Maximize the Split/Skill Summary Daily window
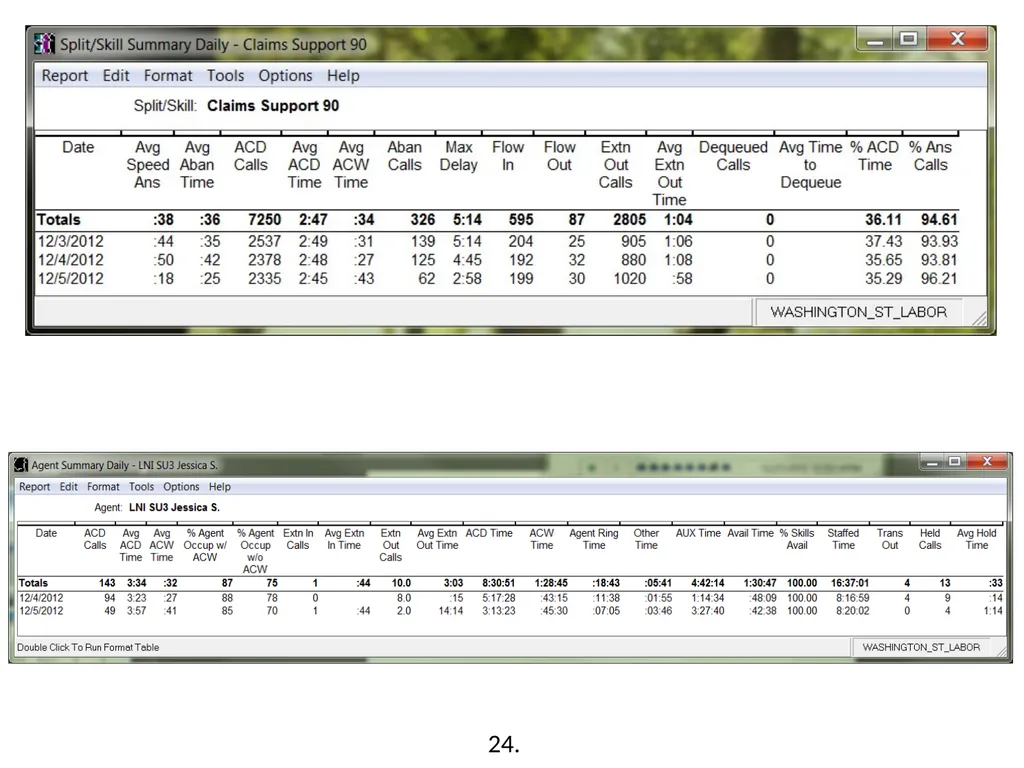 (908, 40)
